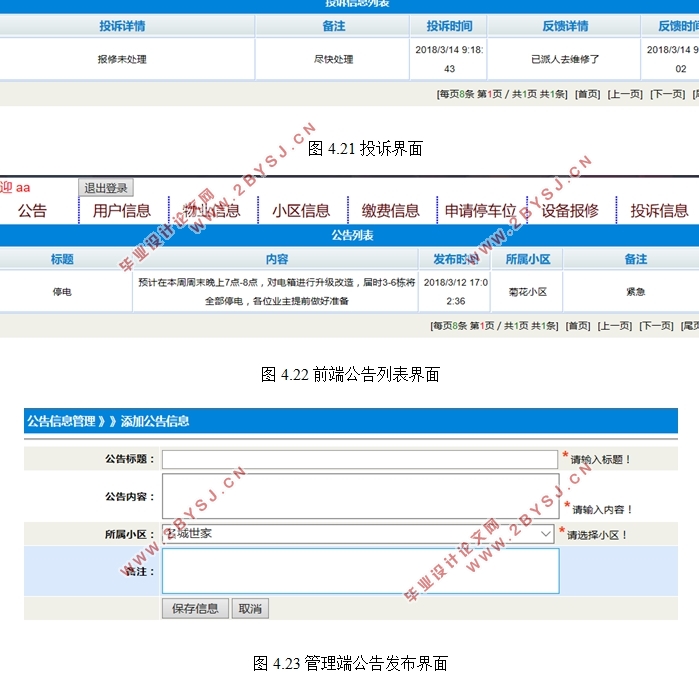Click the 反馈详情 column header

[565, 26]
